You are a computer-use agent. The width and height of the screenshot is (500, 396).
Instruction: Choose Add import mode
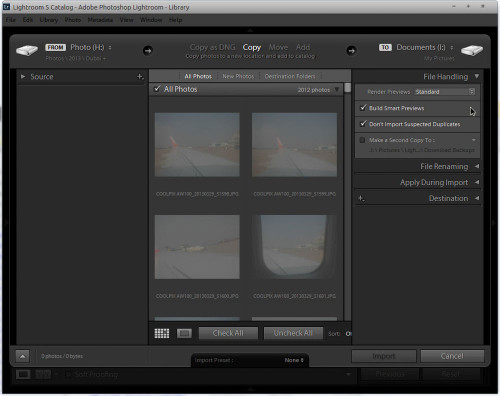point(303,47)
